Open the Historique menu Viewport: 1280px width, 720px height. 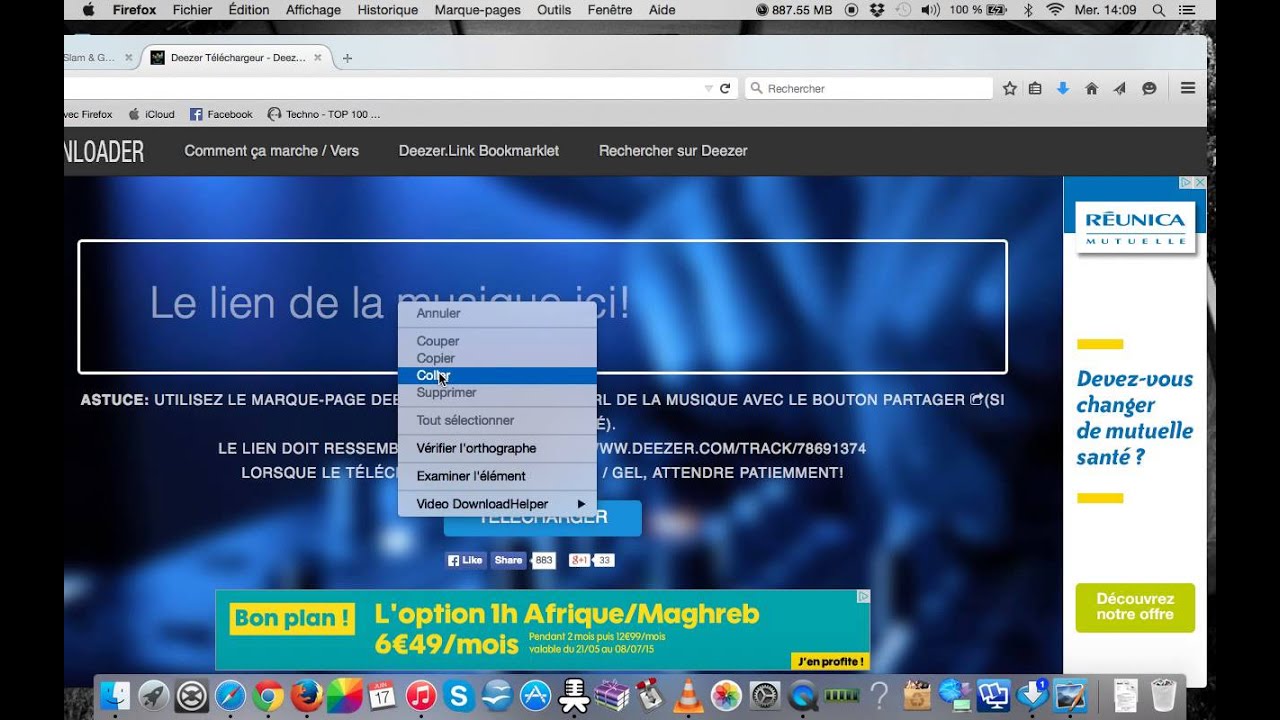pyautogui.click(x=388, y=10)
